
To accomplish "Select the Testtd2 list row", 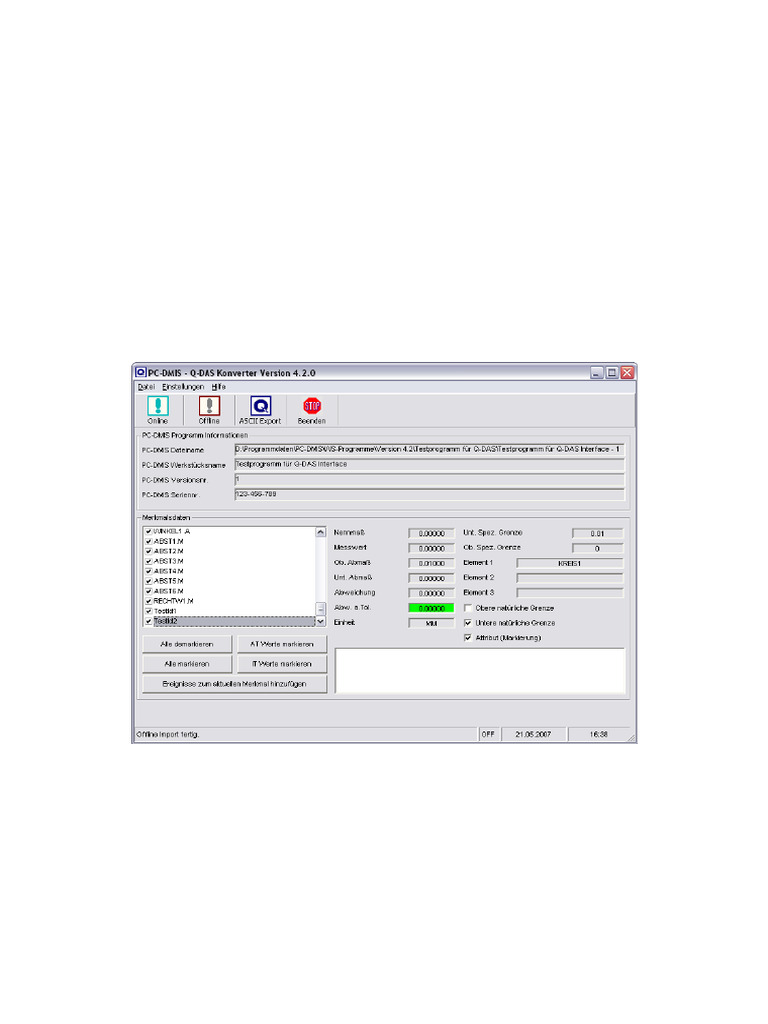I will pos(234,621).
